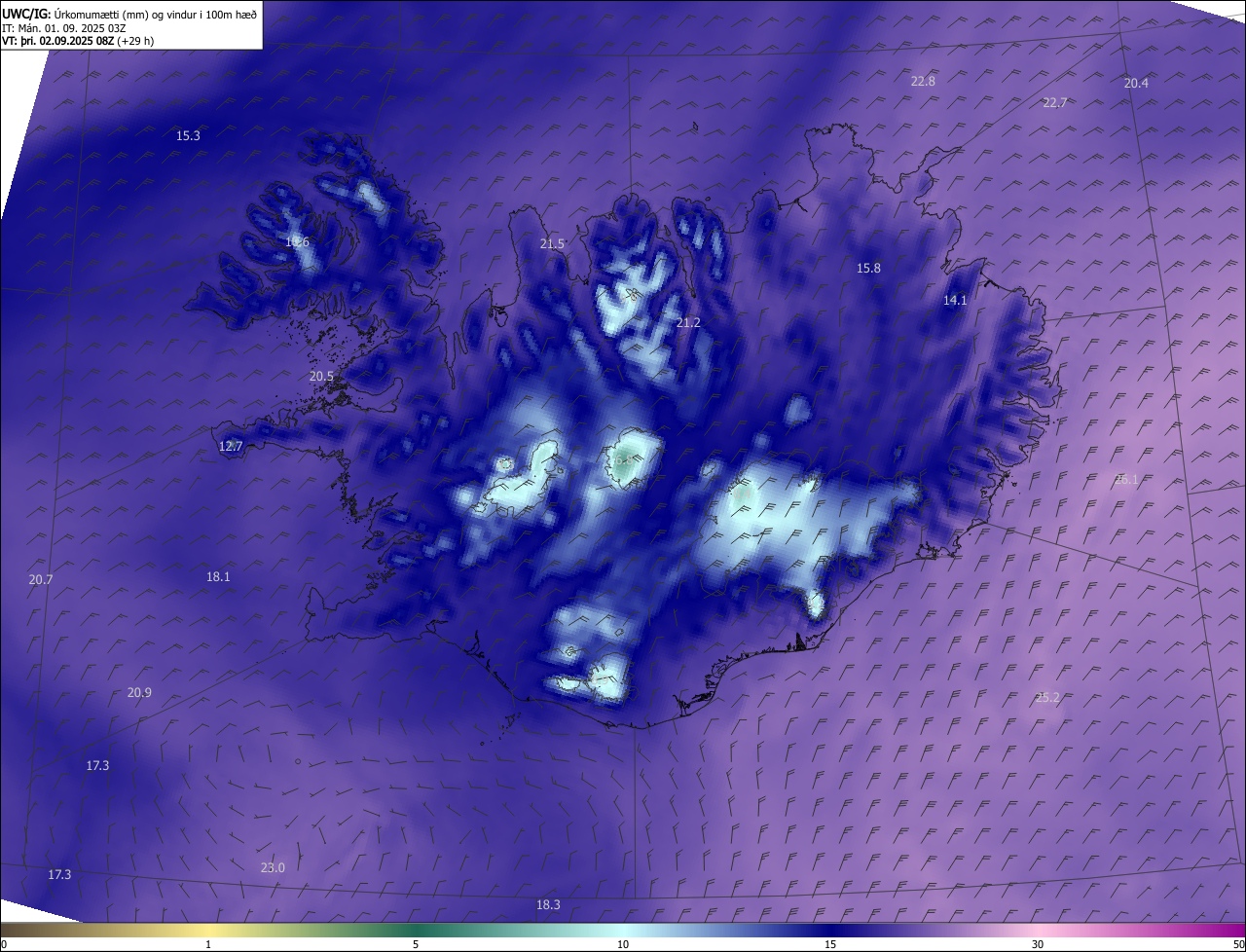Click the map value 18.1
Image resolution: width=1246 pixels, height=952 pixels.
218,577
